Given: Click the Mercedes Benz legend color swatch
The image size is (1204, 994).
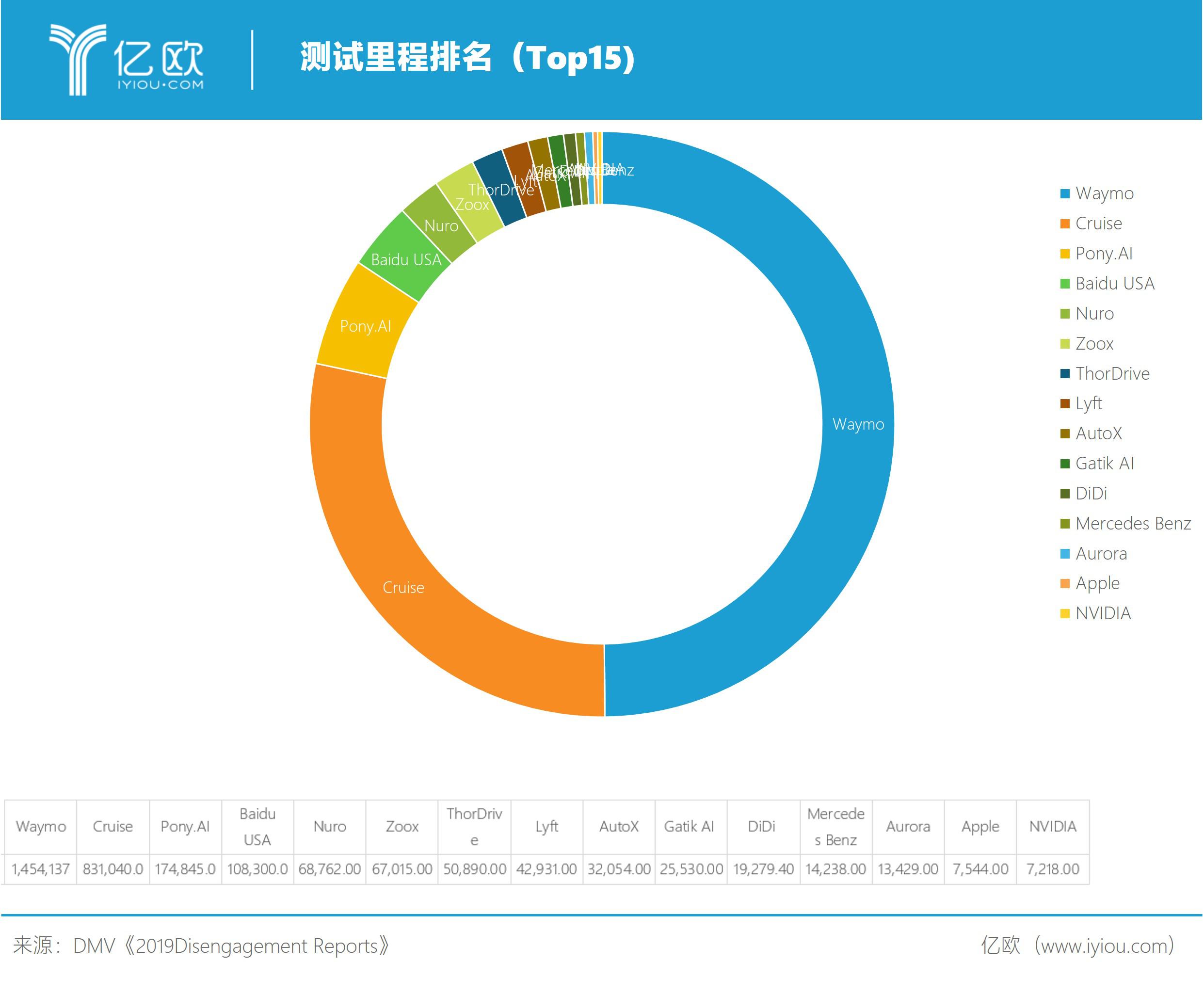Looking at the screenshot, I should click(1065, 524).
